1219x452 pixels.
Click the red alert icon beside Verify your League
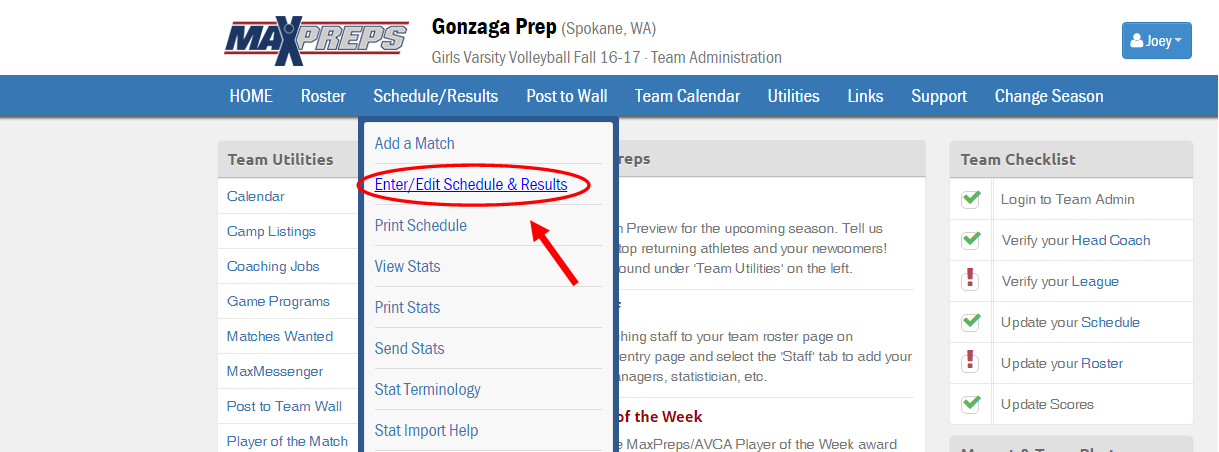coord(970,281)
